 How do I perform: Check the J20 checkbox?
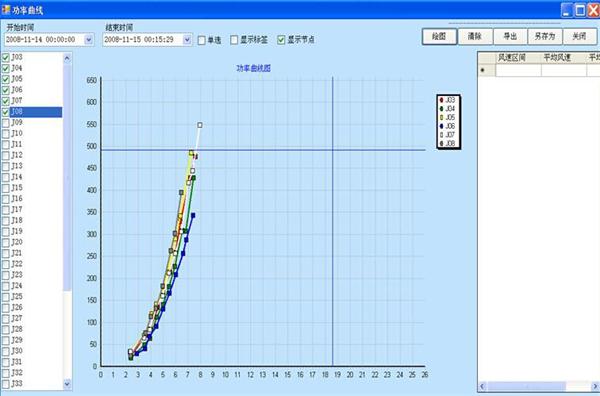6,243
